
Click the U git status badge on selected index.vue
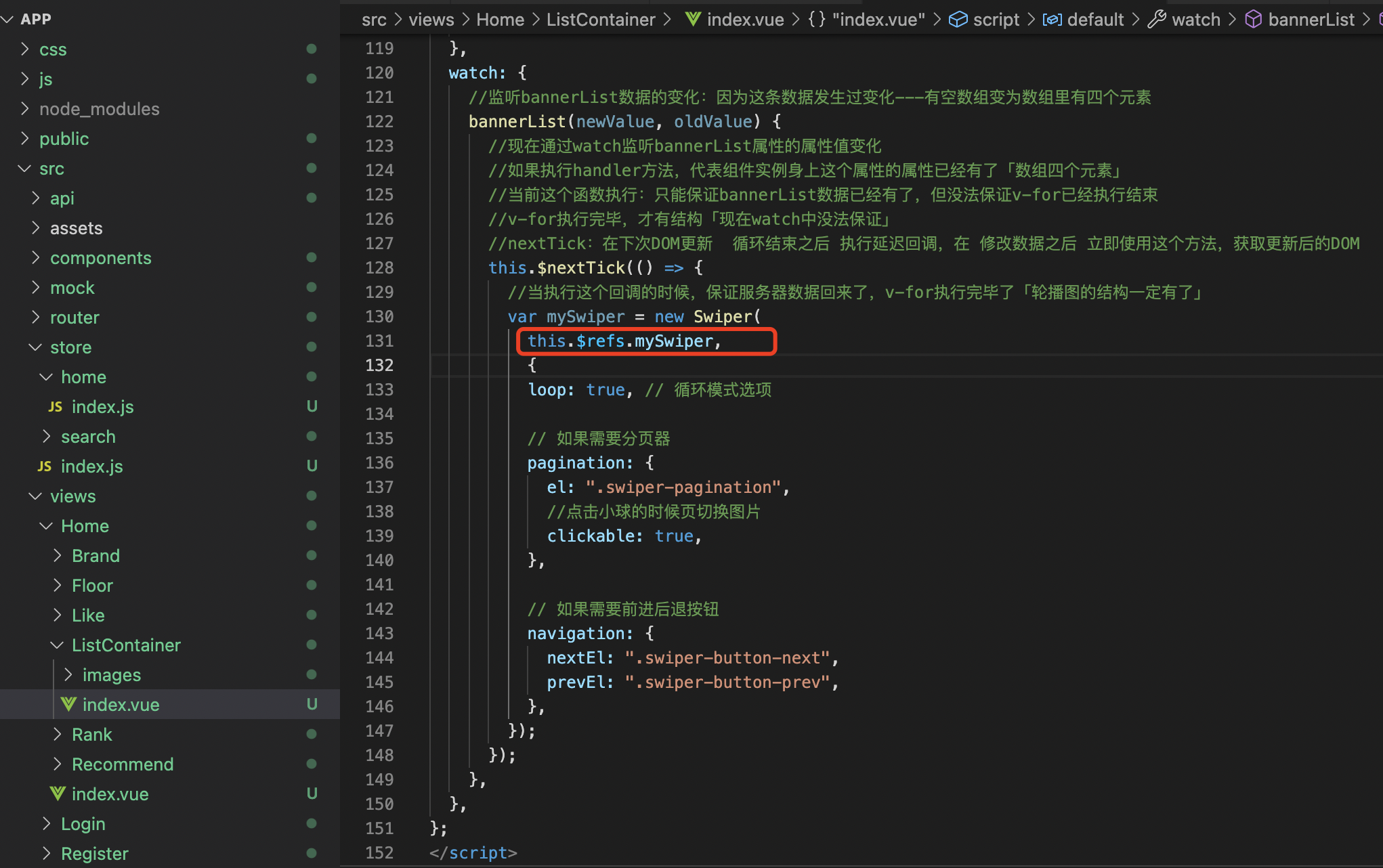[312, 704]
